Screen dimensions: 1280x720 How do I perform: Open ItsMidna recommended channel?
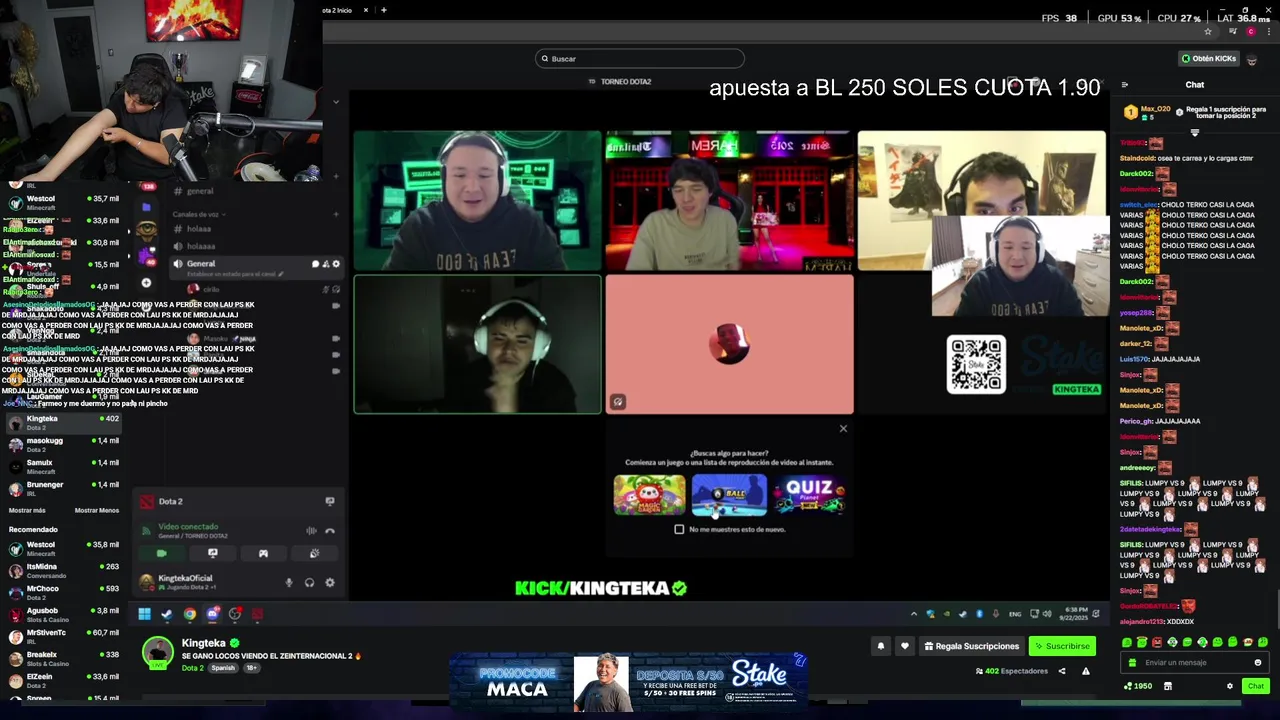[64, 570]
